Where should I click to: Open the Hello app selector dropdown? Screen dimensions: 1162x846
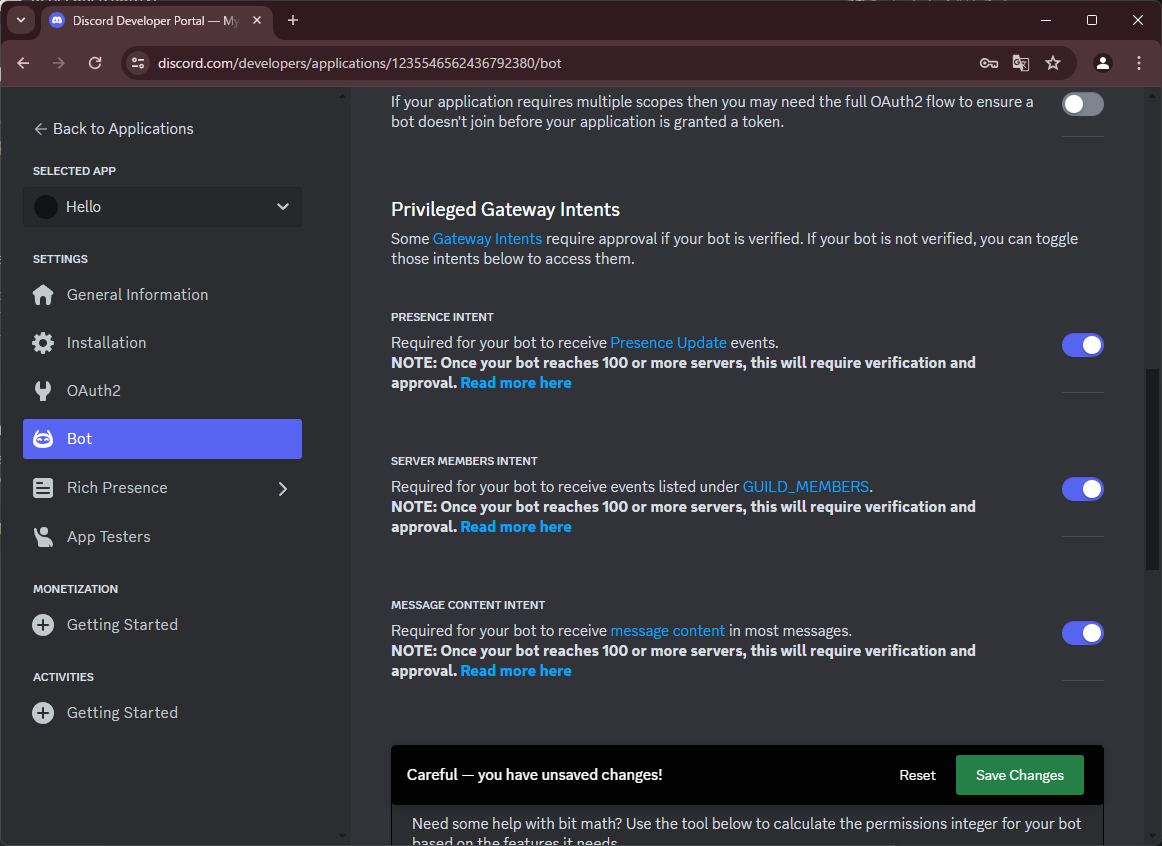coord(162,206)
